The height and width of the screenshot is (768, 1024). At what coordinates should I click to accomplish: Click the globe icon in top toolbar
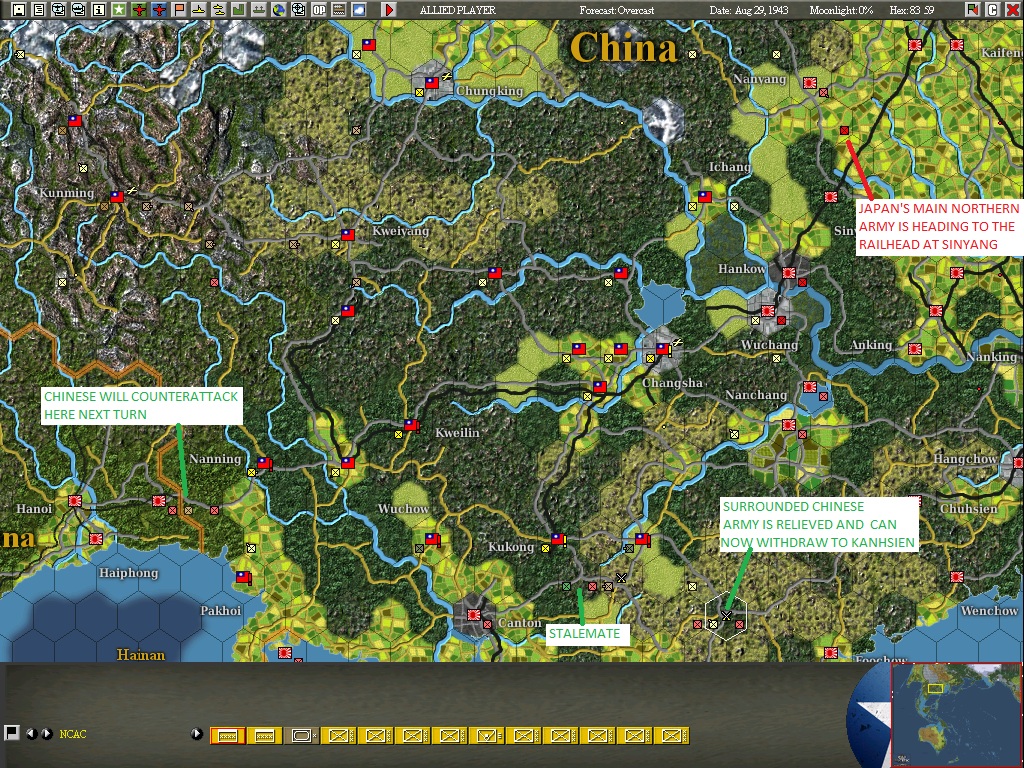pos(278,9)
